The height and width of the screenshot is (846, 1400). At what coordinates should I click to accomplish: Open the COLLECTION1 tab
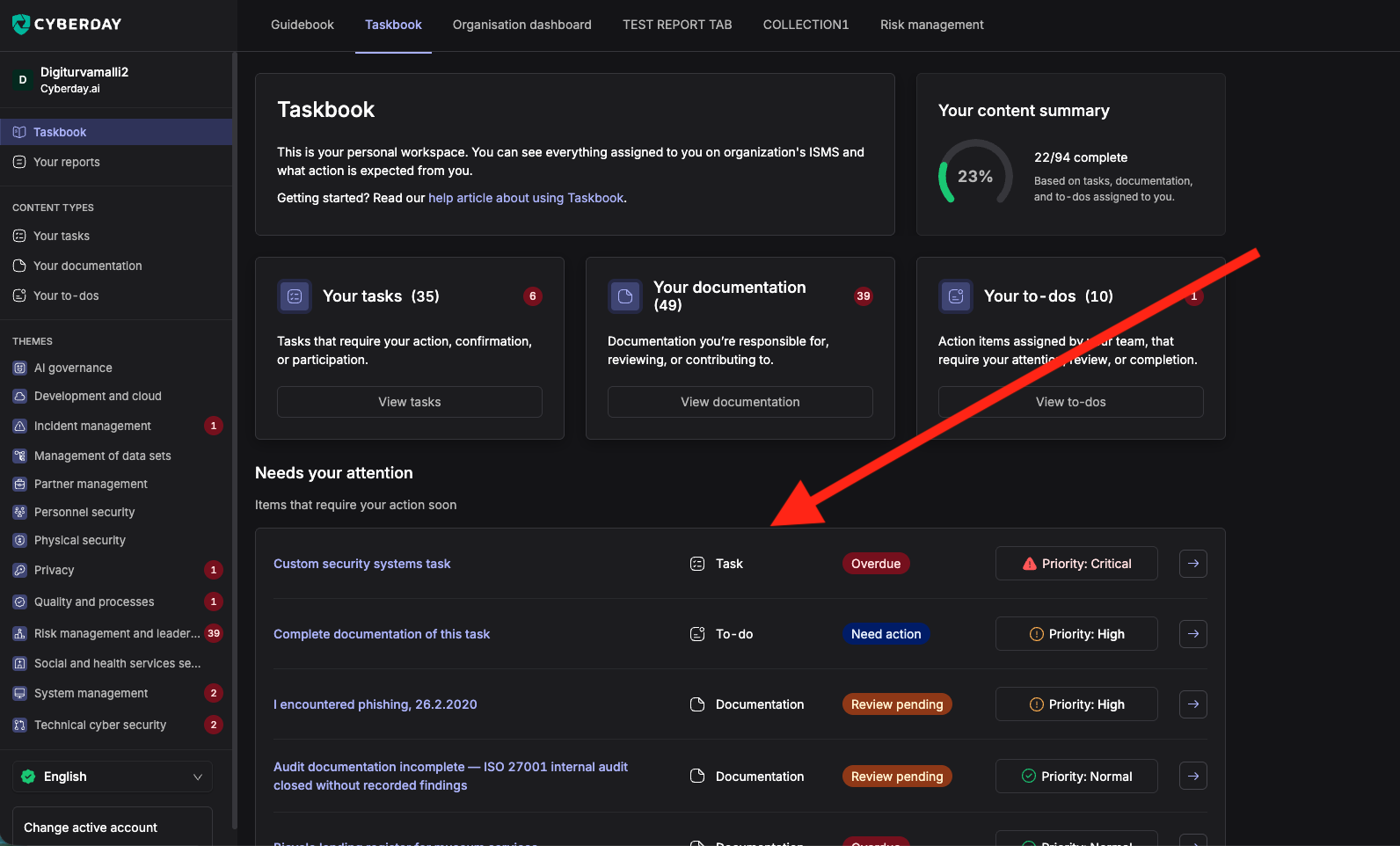pos(806,25)
